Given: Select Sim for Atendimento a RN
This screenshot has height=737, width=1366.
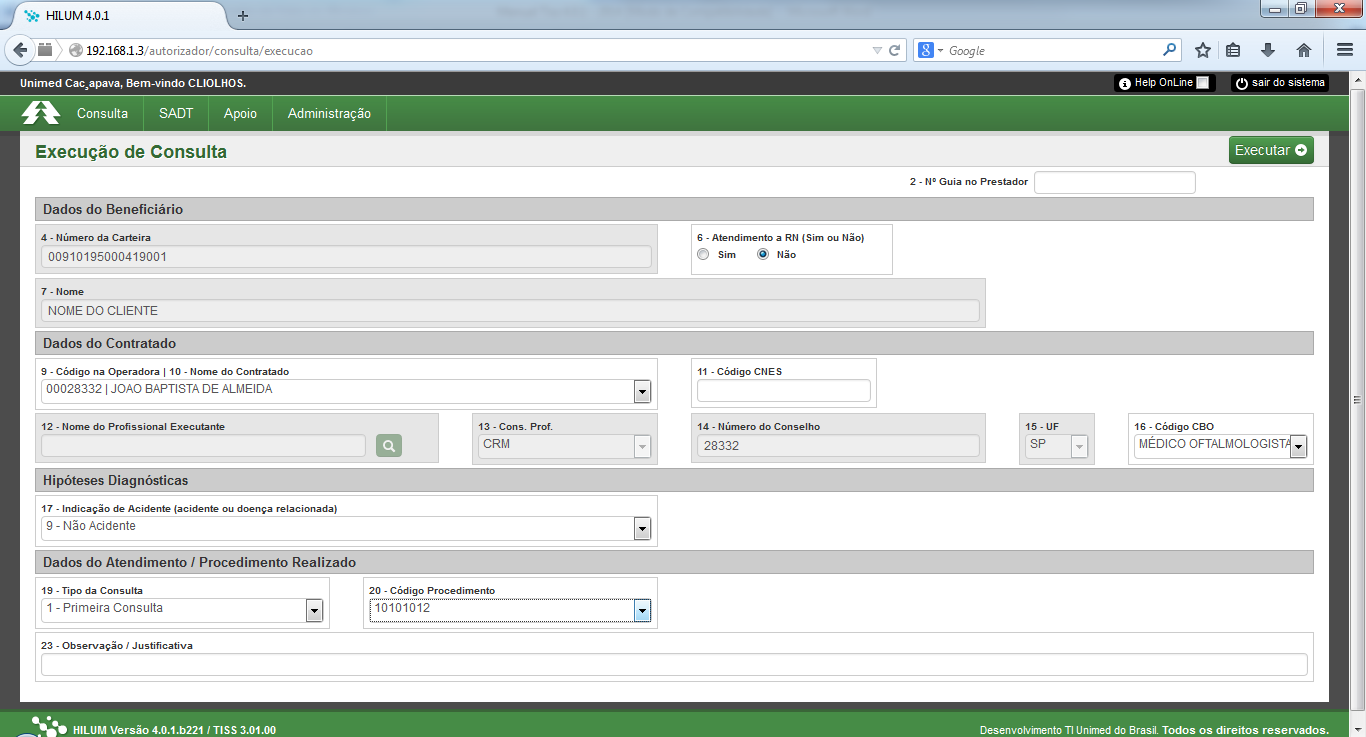Looking at the screenshot, I should point(703,254).
